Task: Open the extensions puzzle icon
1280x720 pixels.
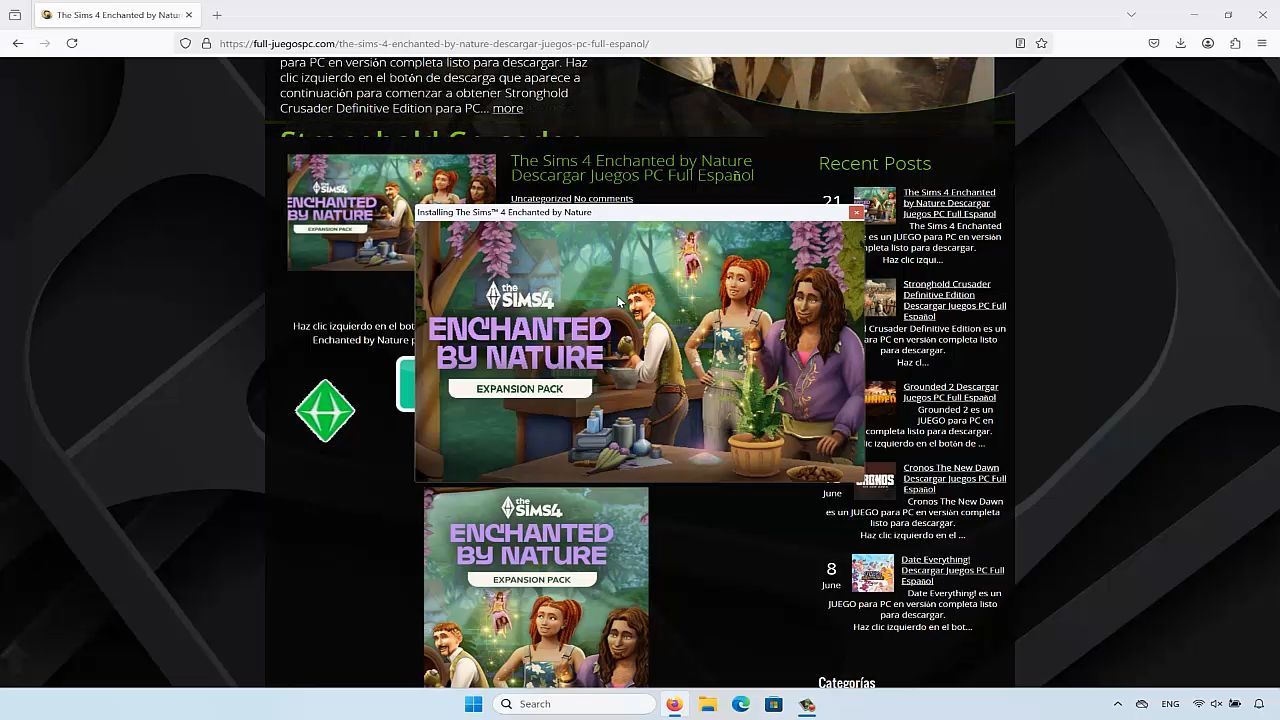Action: (1235, 43)
